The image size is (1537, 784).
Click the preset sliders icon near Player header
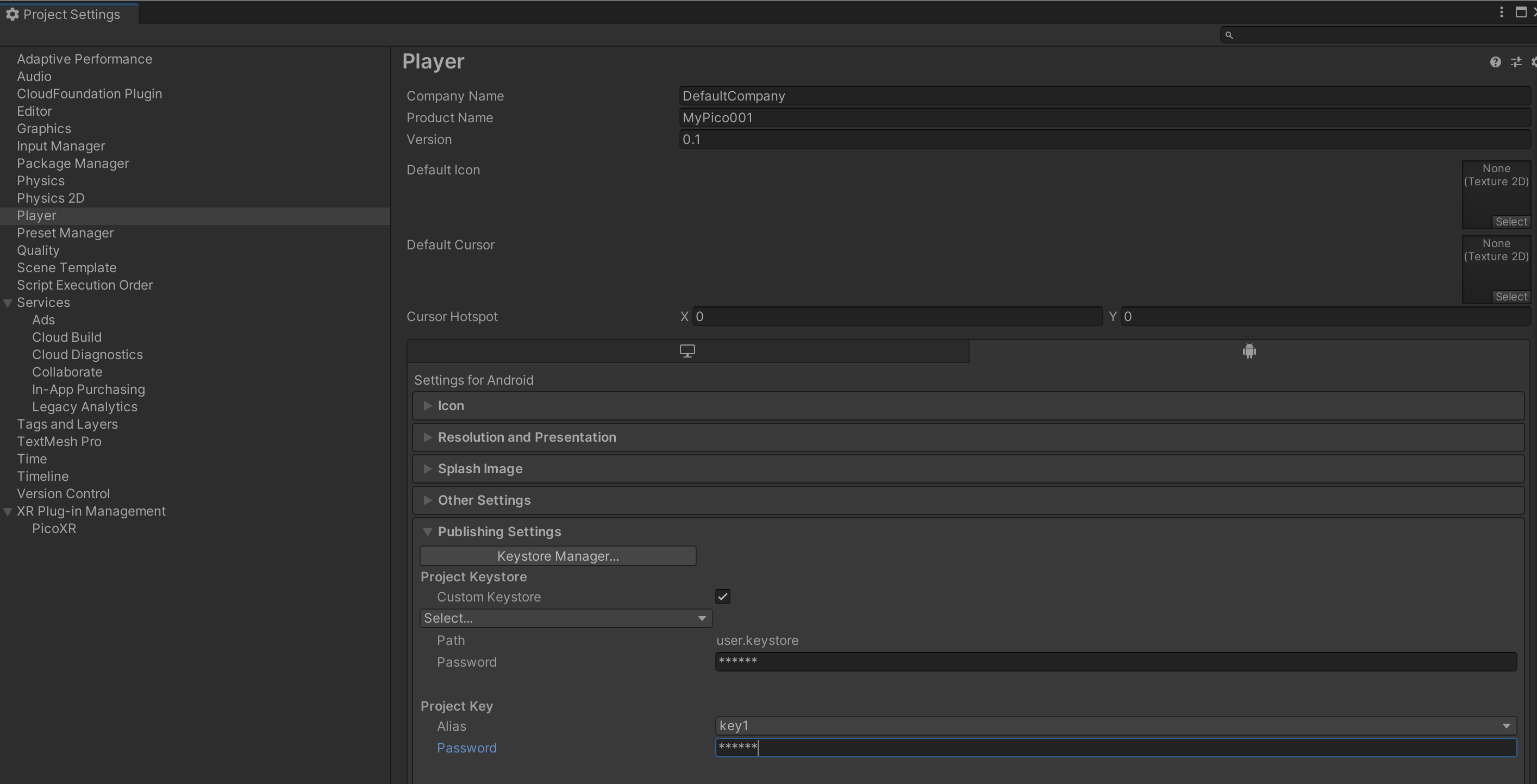(x=1515, y=62)
